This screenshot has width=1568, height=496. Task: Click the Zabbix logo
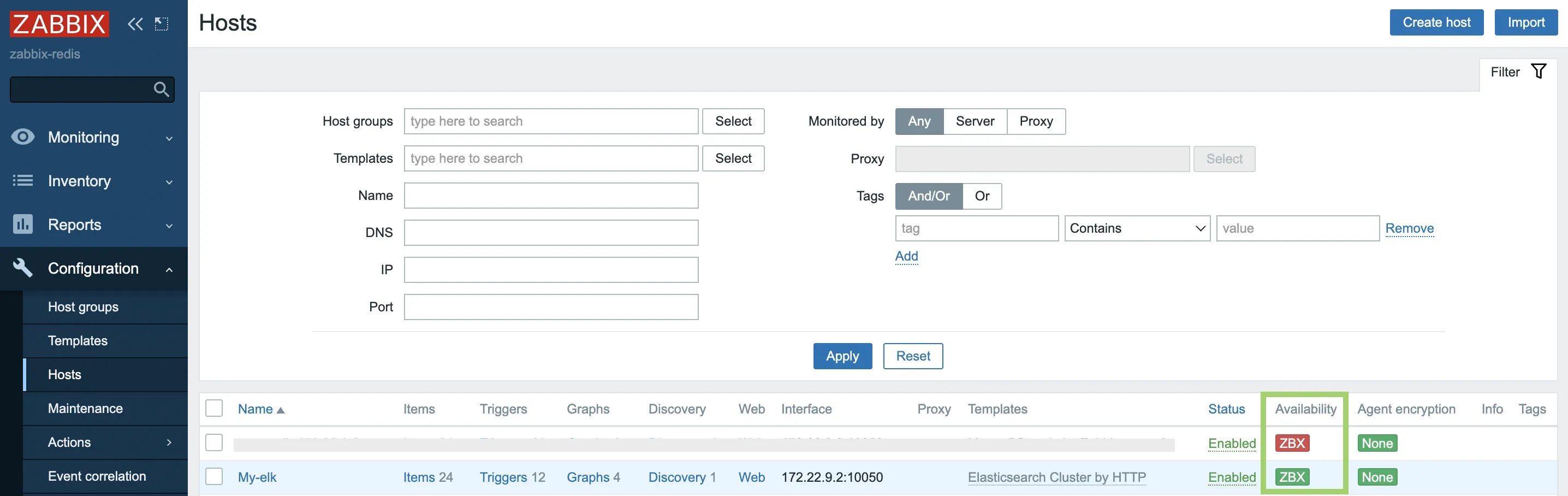[x=59, y=24]
